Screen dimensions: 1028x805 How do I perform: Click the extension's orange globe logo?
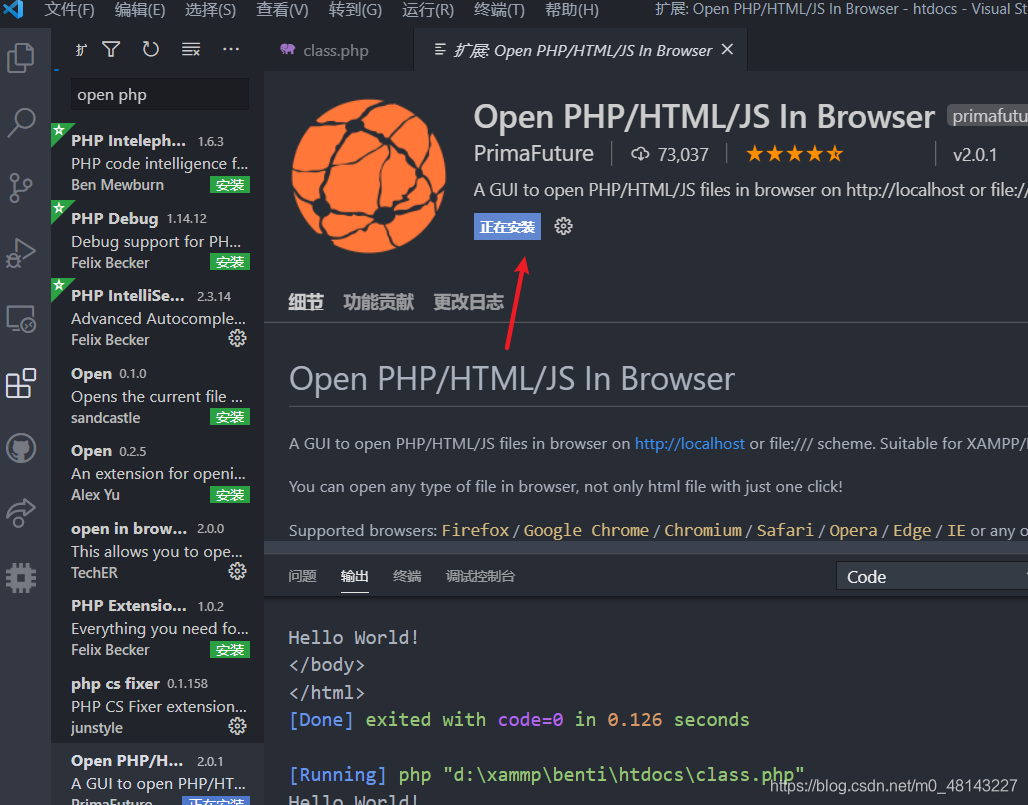(x=368, y=176)
